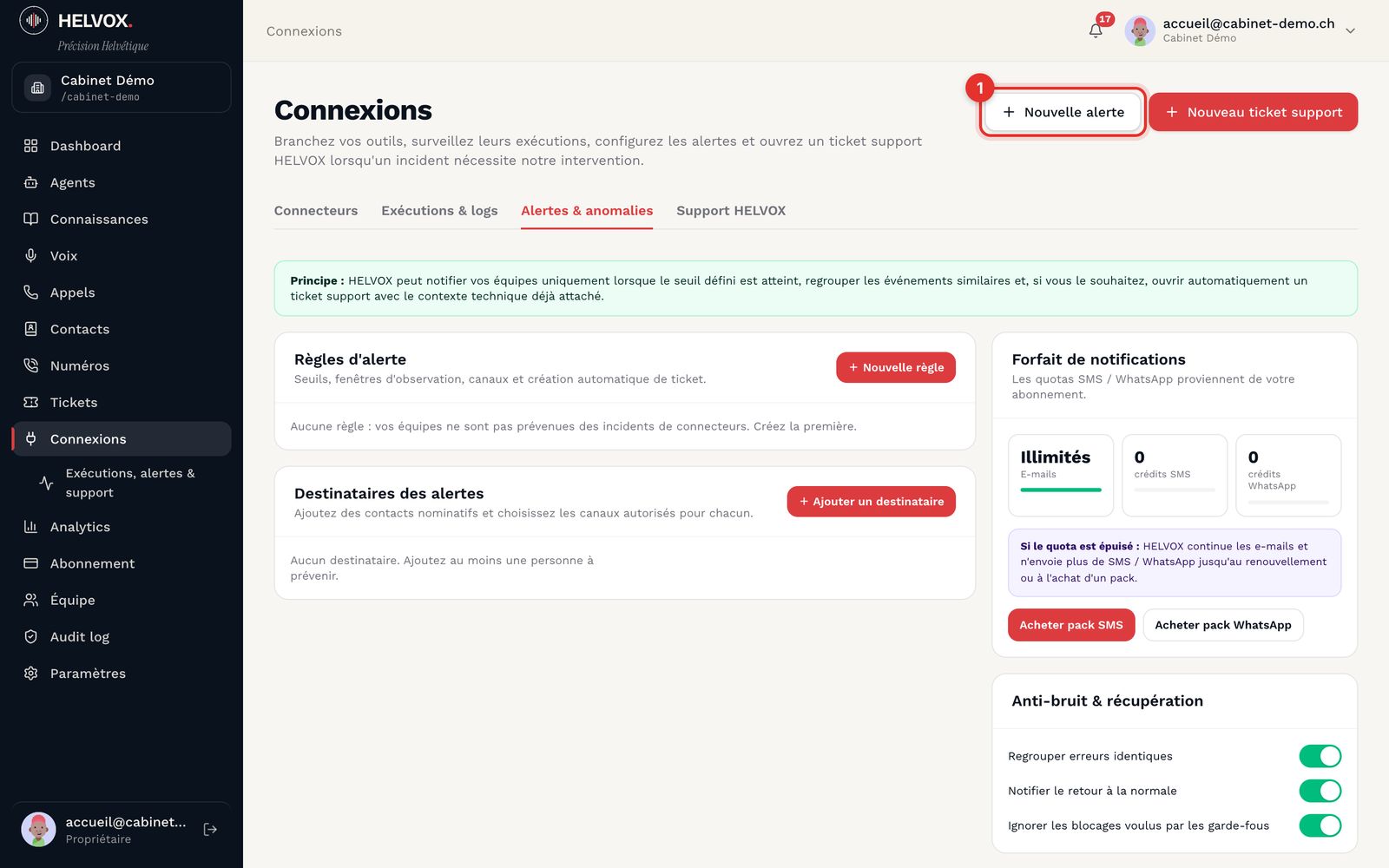Click the Audit log shield icon

click(x=31, y=636)
